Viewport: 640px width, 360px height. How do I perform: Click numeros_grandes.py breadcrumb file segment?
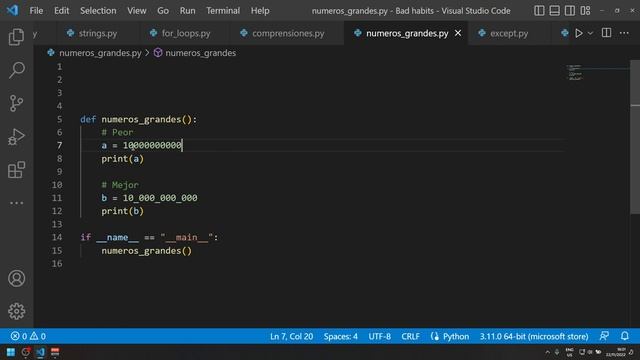100,53
